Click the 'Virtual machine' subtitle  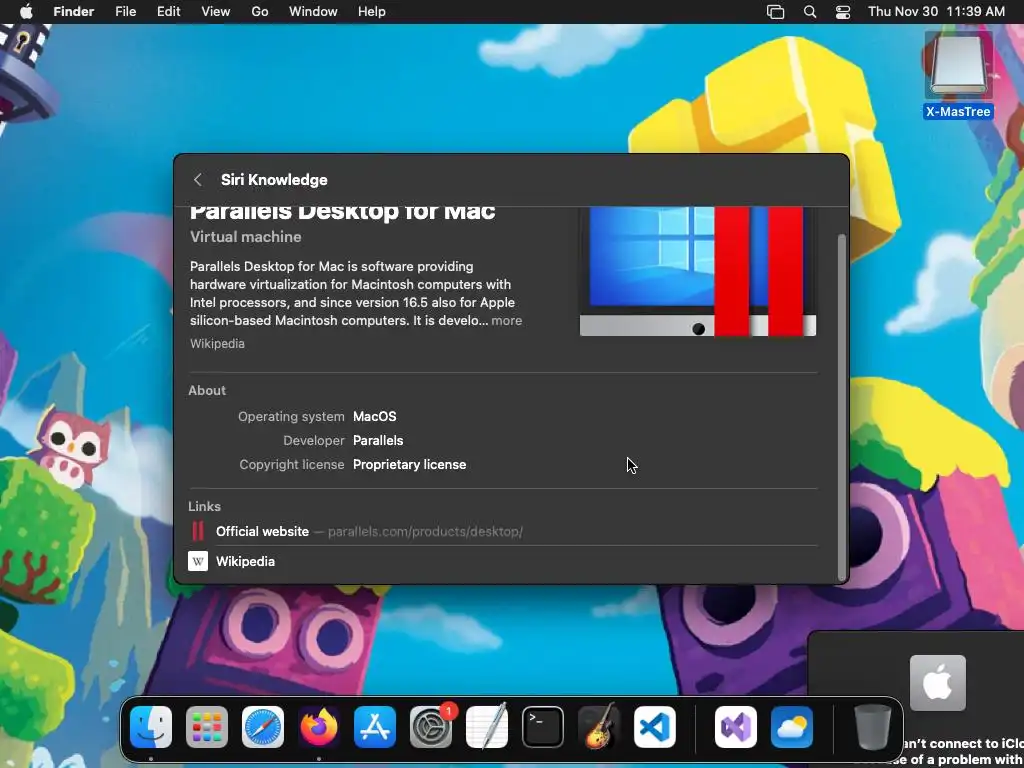tap(246, 237)
